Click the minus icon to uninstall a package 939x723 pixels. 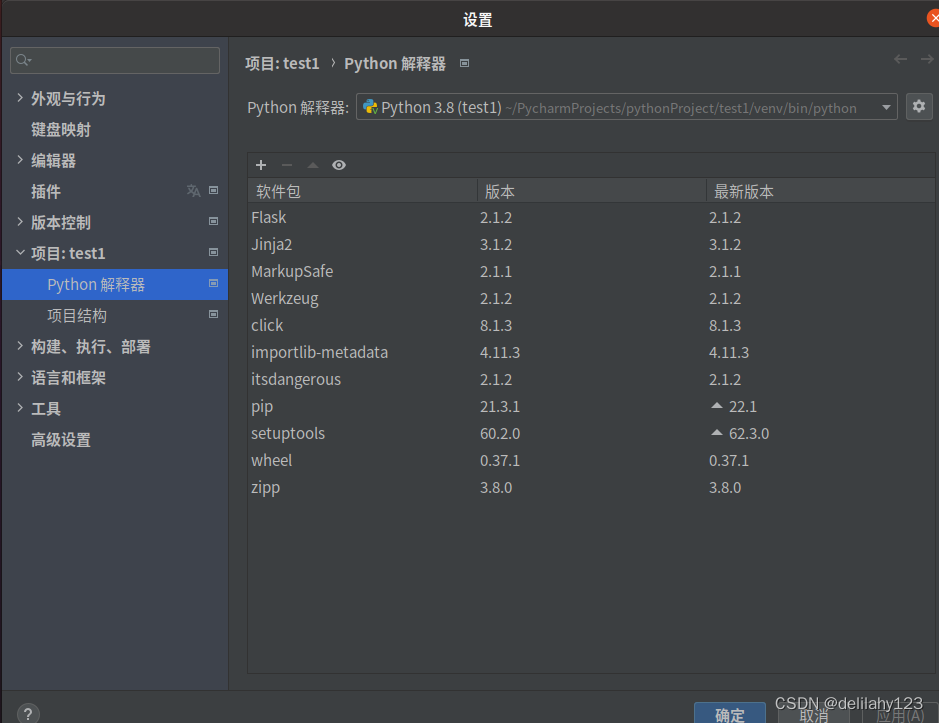point(286,165)
